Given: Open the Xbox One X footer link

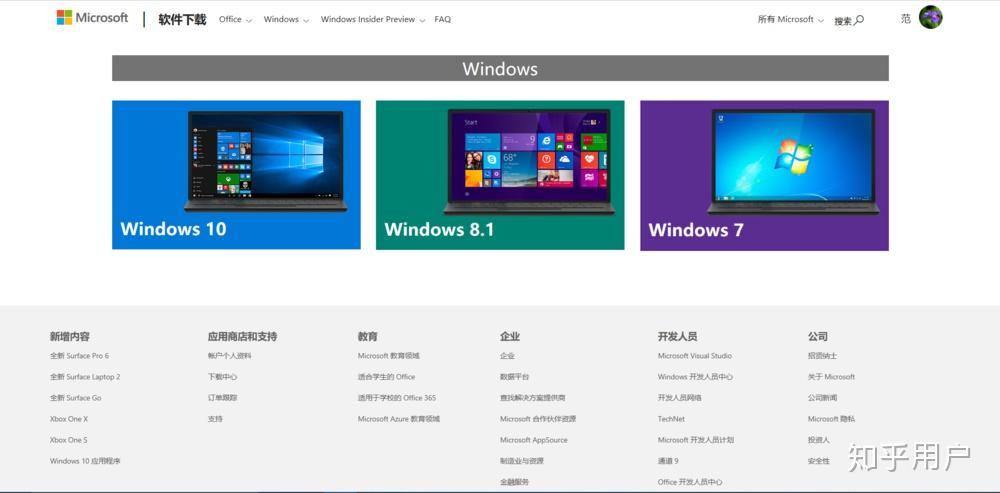Looking at the screenshot, I should click(69, 419).
